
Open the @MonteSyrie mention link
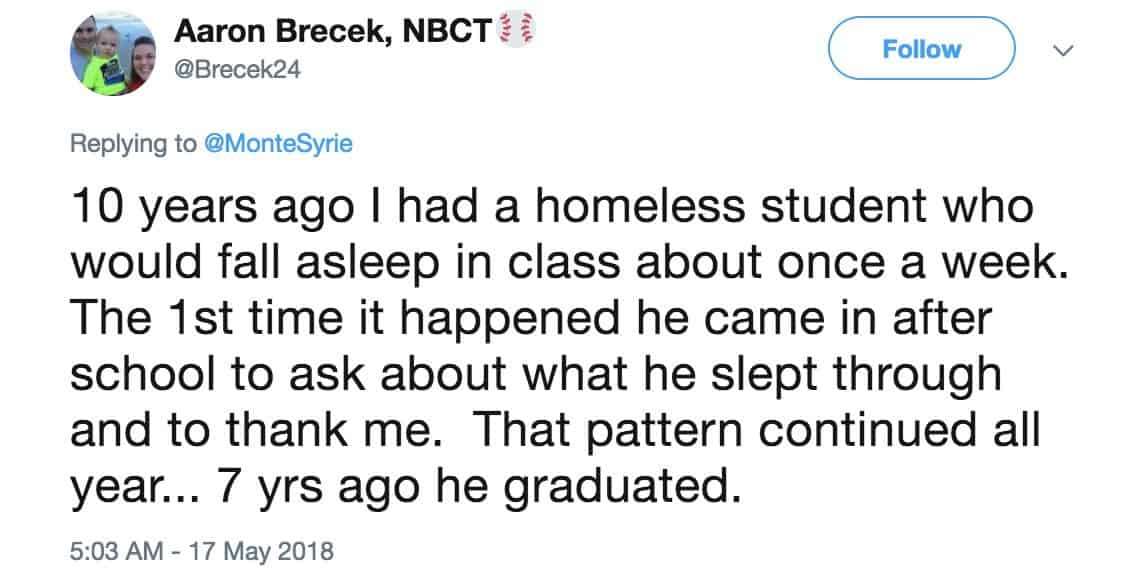[278, 143]
